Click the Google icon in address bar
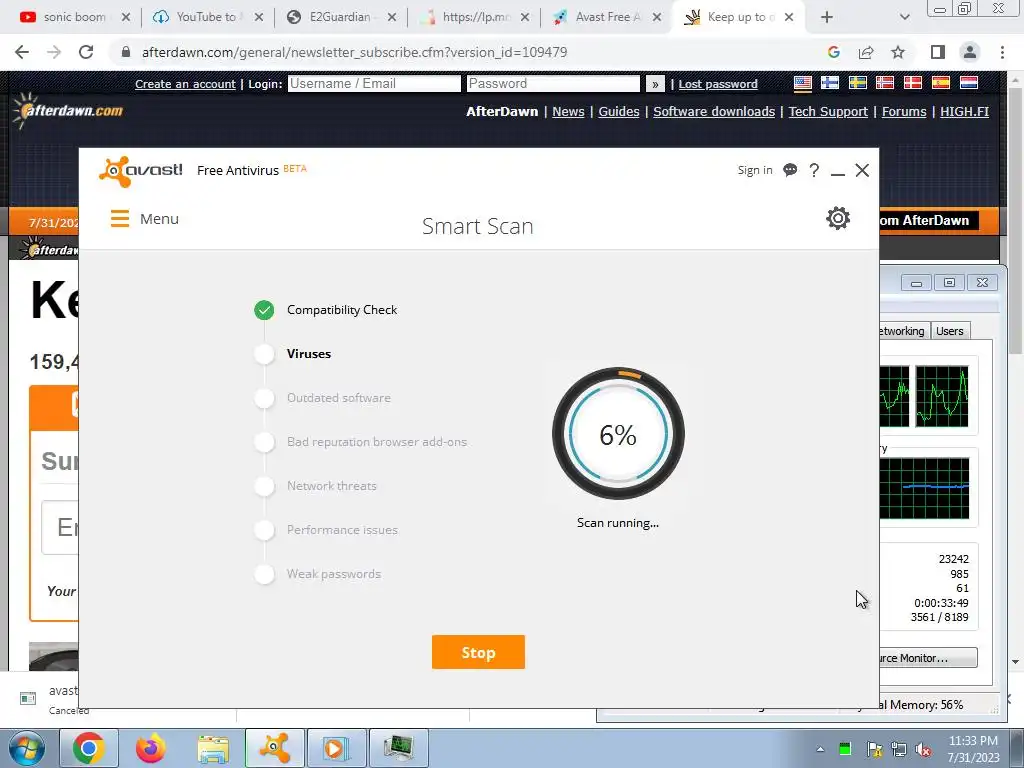 [833, 52]
